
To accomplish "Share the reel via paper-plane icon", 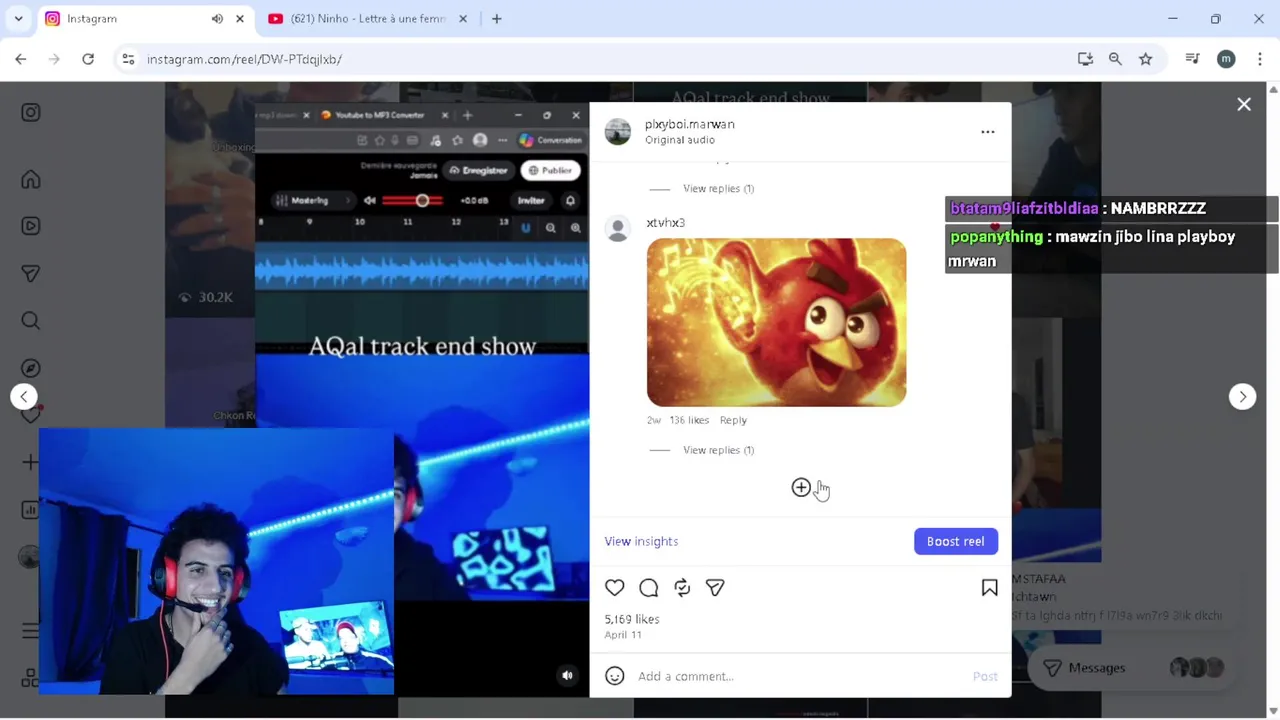I will pos(715,588).
